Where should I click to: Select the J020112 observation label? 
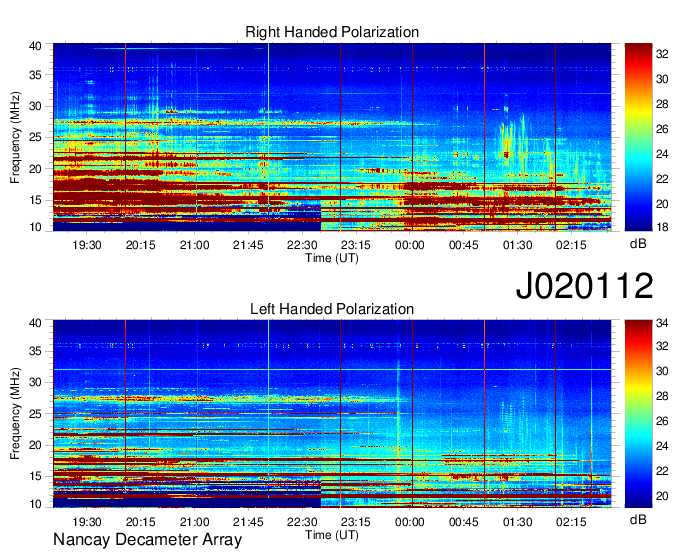click(x=584, y=285)
